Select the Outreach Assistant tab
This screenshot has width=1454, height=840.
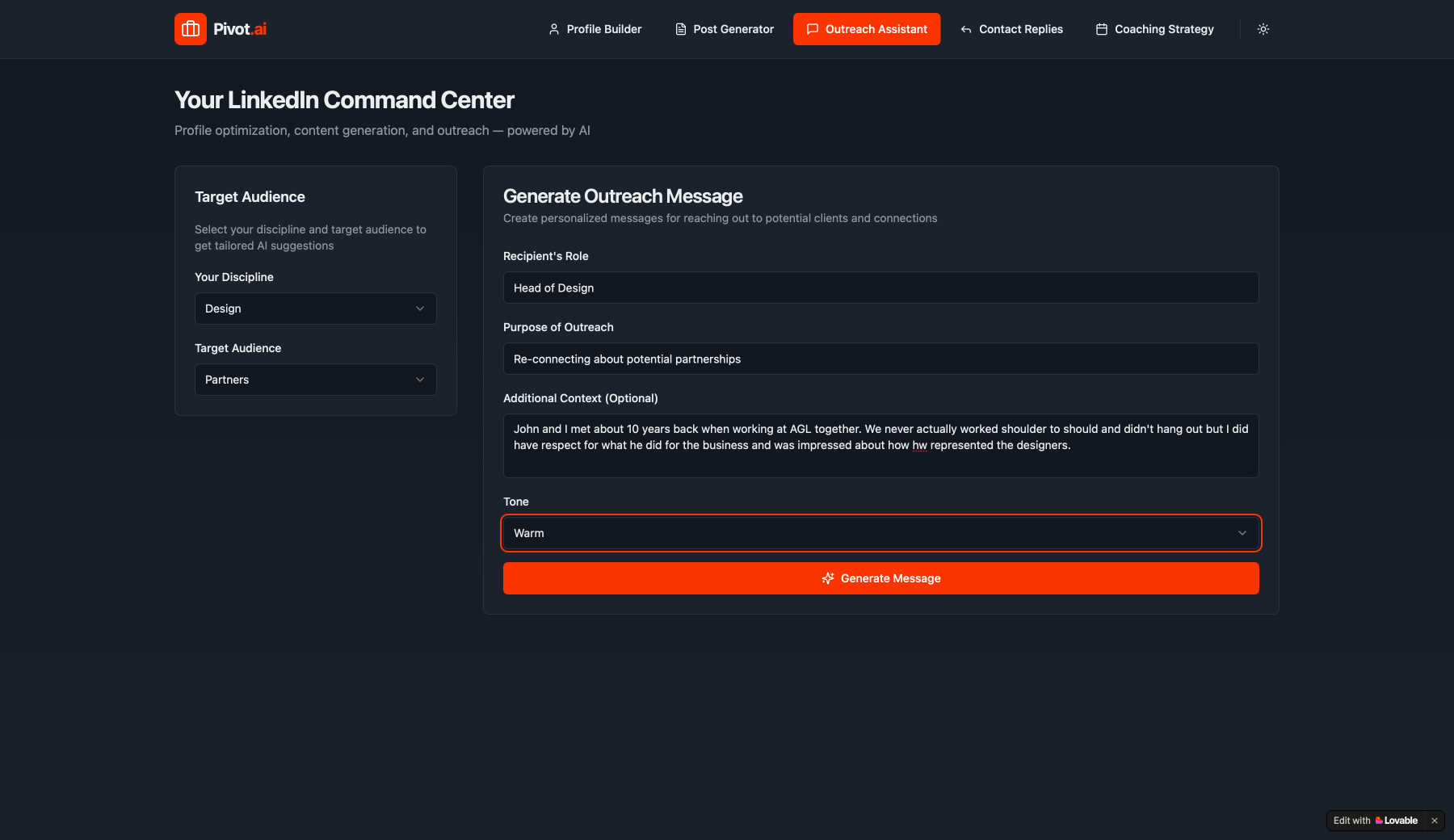coord(867,29)
